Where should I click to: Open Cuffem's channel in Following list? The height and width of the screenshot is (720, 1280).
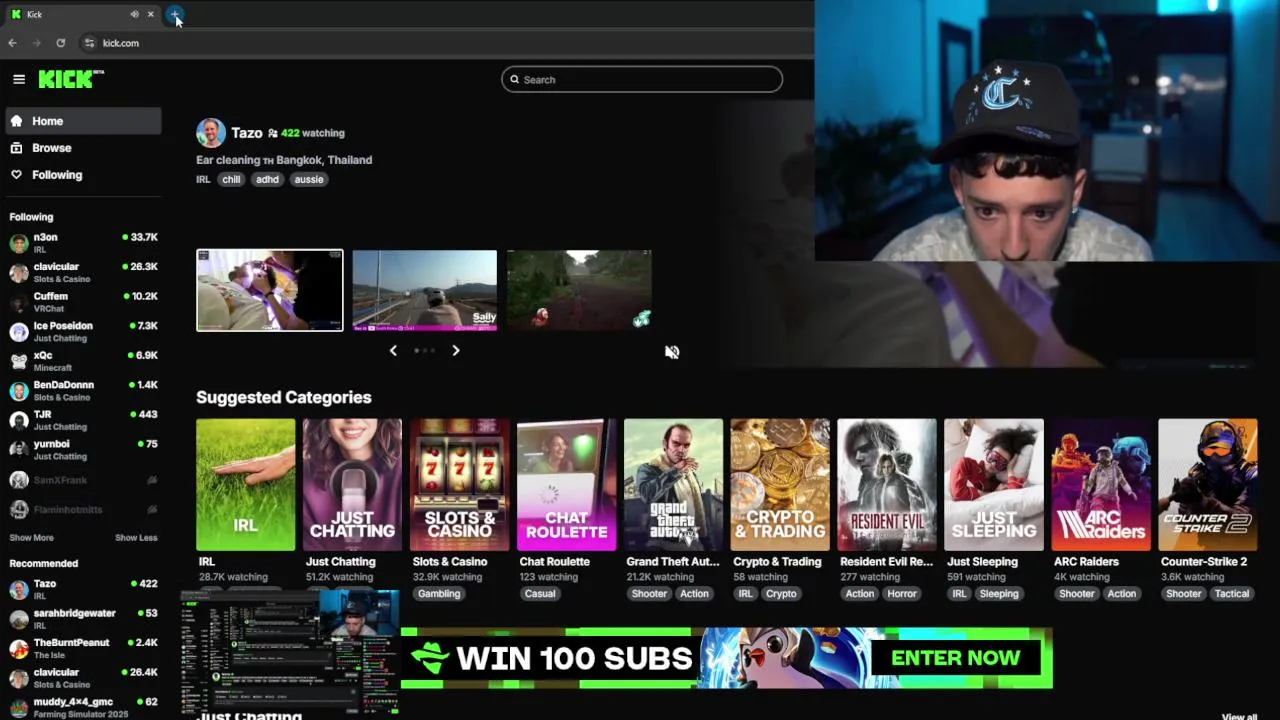click(x=83, y=302)
